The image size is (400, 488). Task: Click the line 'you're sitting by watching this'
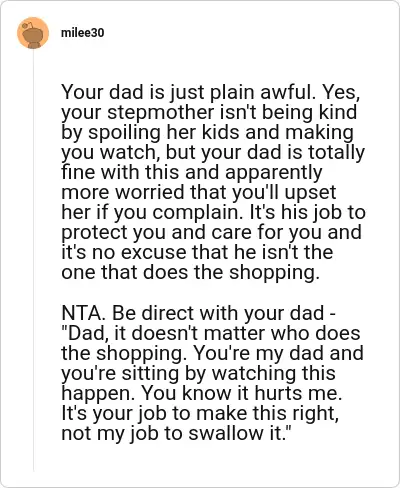[x=198, y=373]
